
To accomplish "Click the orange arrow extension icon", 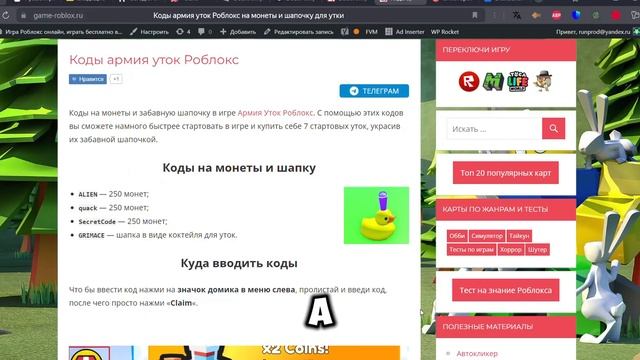I will click(x=536, y=16).
